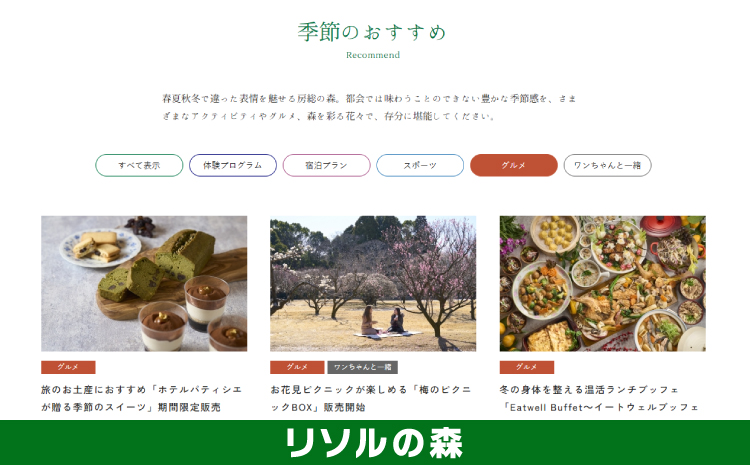This screenshot has width=750, height=465.
Task: Open ホテルパティシエが贈る季節のスイーツ article title
Action: (x=142, y=399)
